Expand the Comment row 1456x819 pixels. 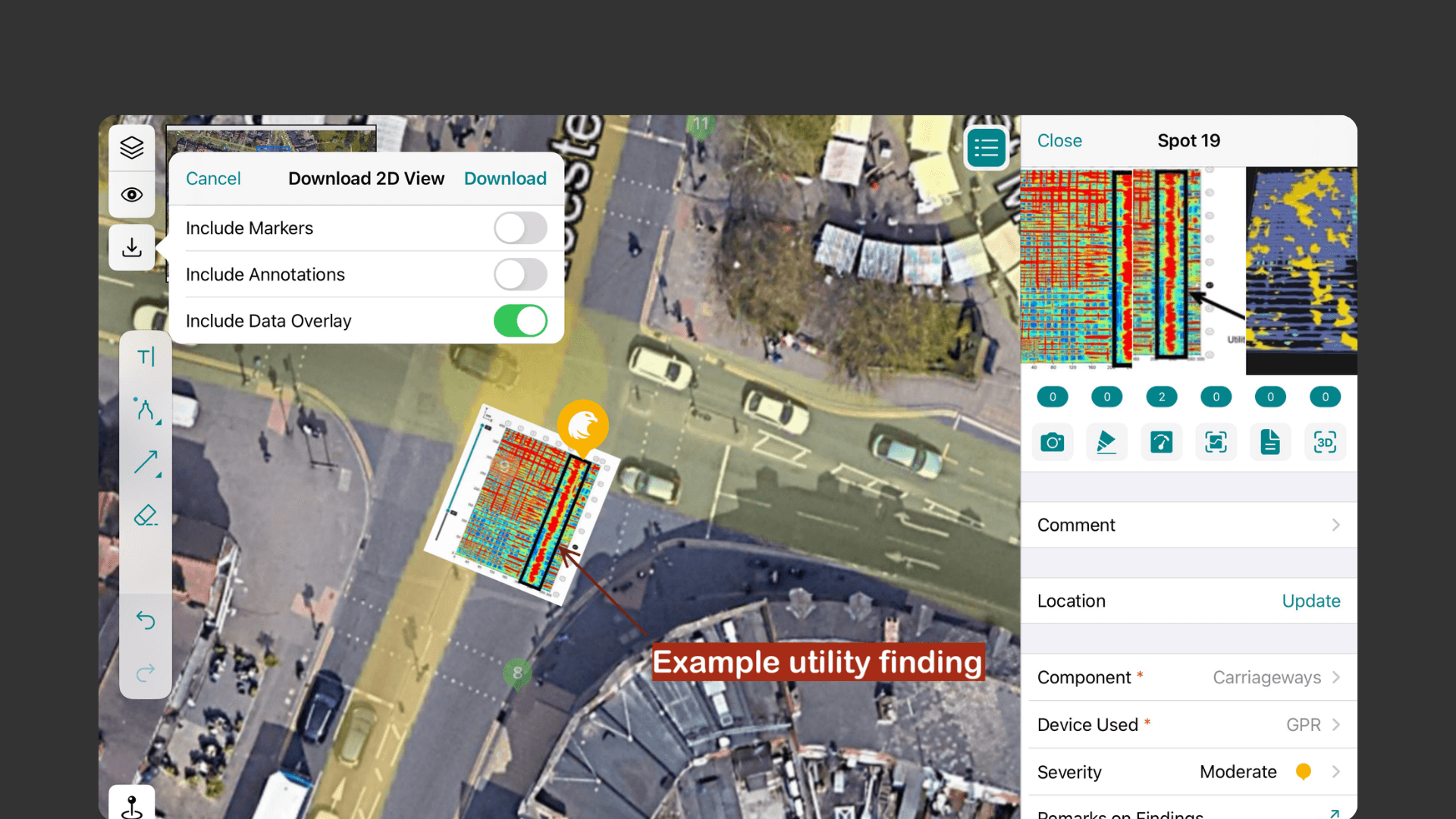[1189, 525]
